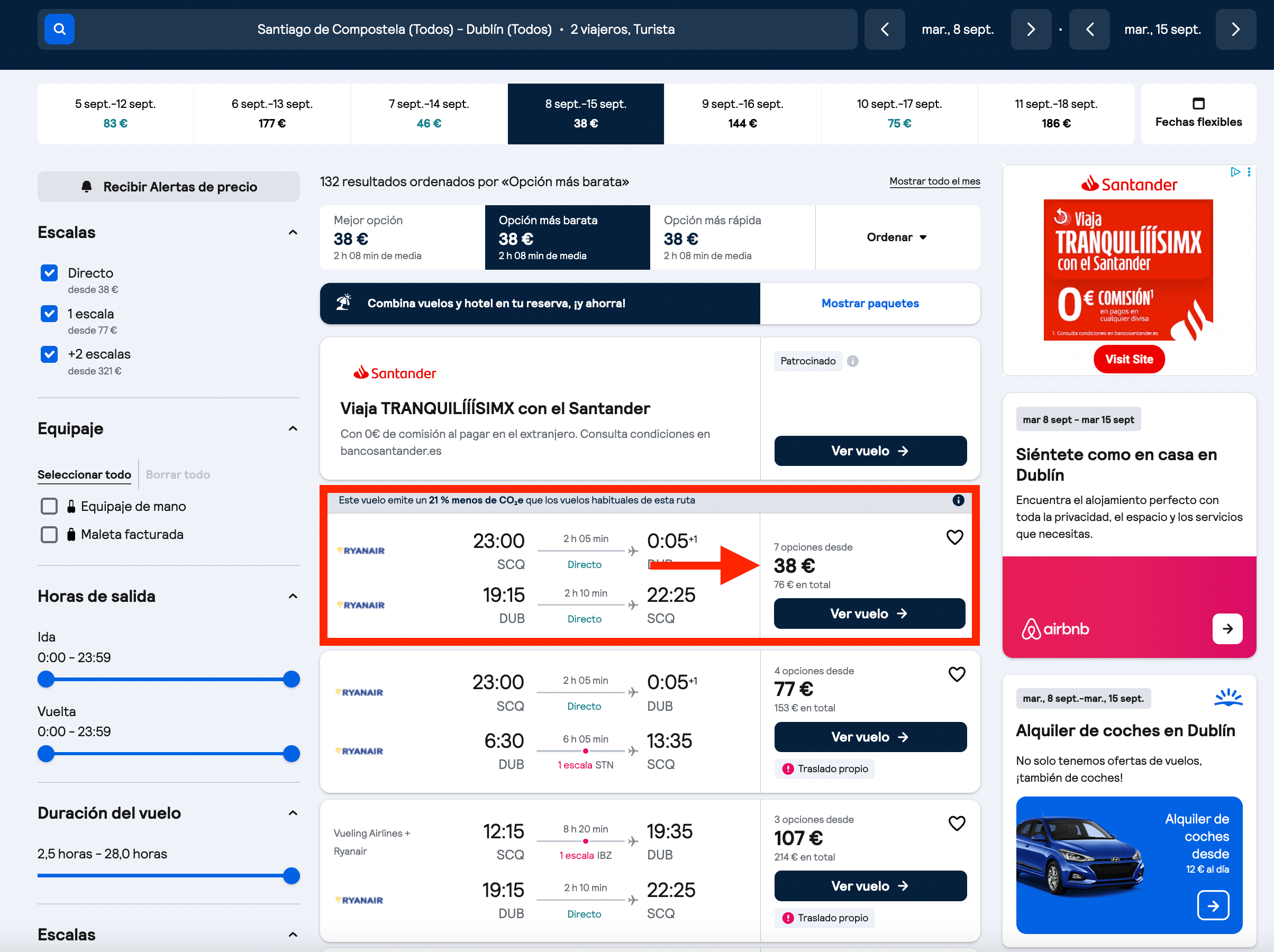1274x952 pixels.
Task: Go to previous departure date arrow
Action: 885,29
